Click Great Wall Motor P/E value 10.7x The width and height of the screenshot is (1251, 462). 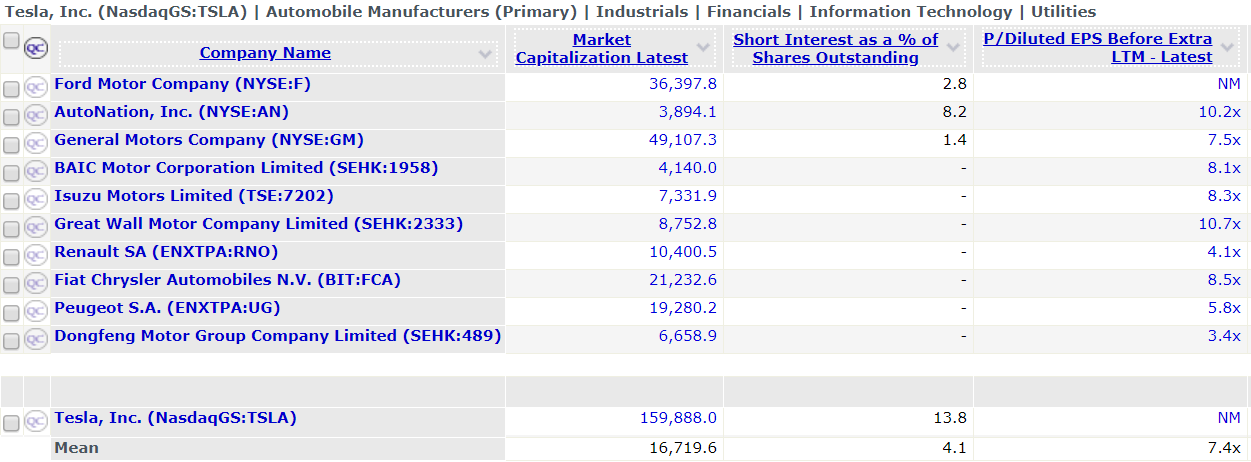tap(1219, 224)
